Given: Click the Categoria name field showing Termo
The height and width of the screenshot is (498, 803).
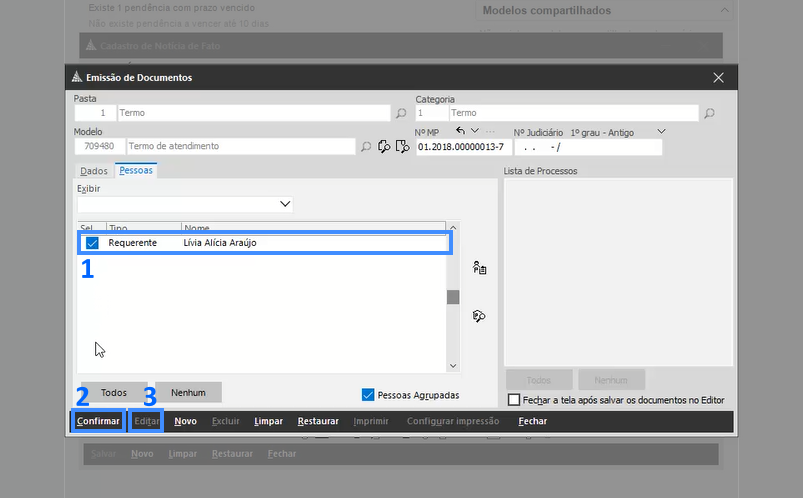Looking at the screenshot, I should click(x=574, y=113).
